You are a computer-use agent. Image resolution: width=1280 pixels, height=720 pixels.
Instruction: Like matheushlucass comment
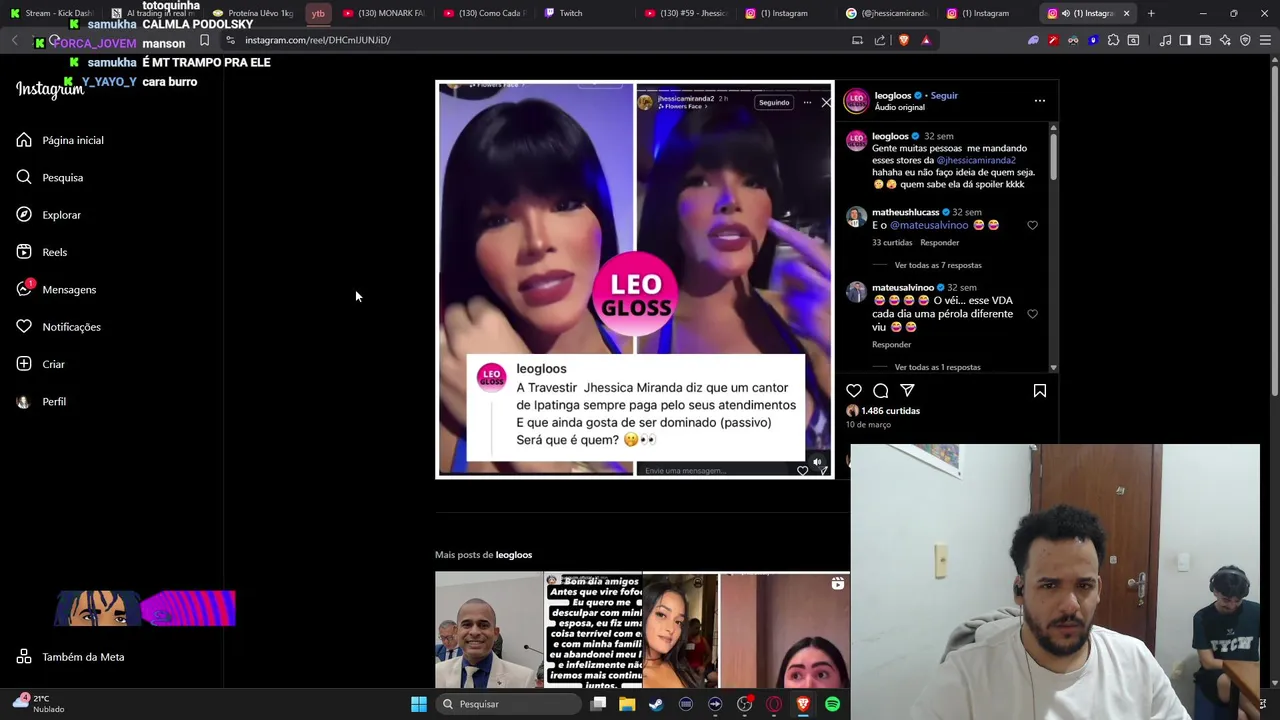(x=1032, y=225)
